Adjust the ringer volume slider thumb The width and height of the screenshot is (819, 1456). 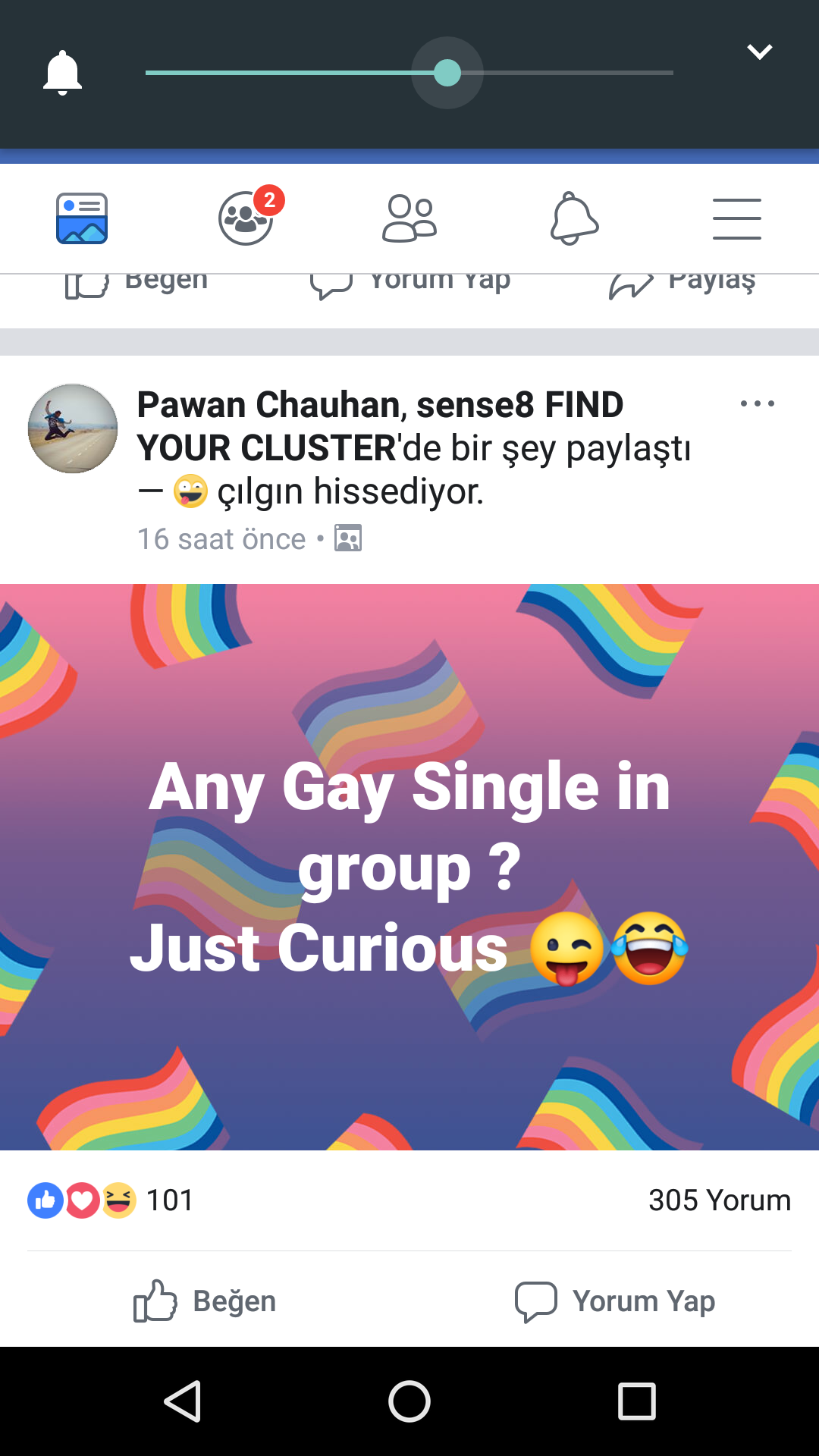[x=447, y=73]
